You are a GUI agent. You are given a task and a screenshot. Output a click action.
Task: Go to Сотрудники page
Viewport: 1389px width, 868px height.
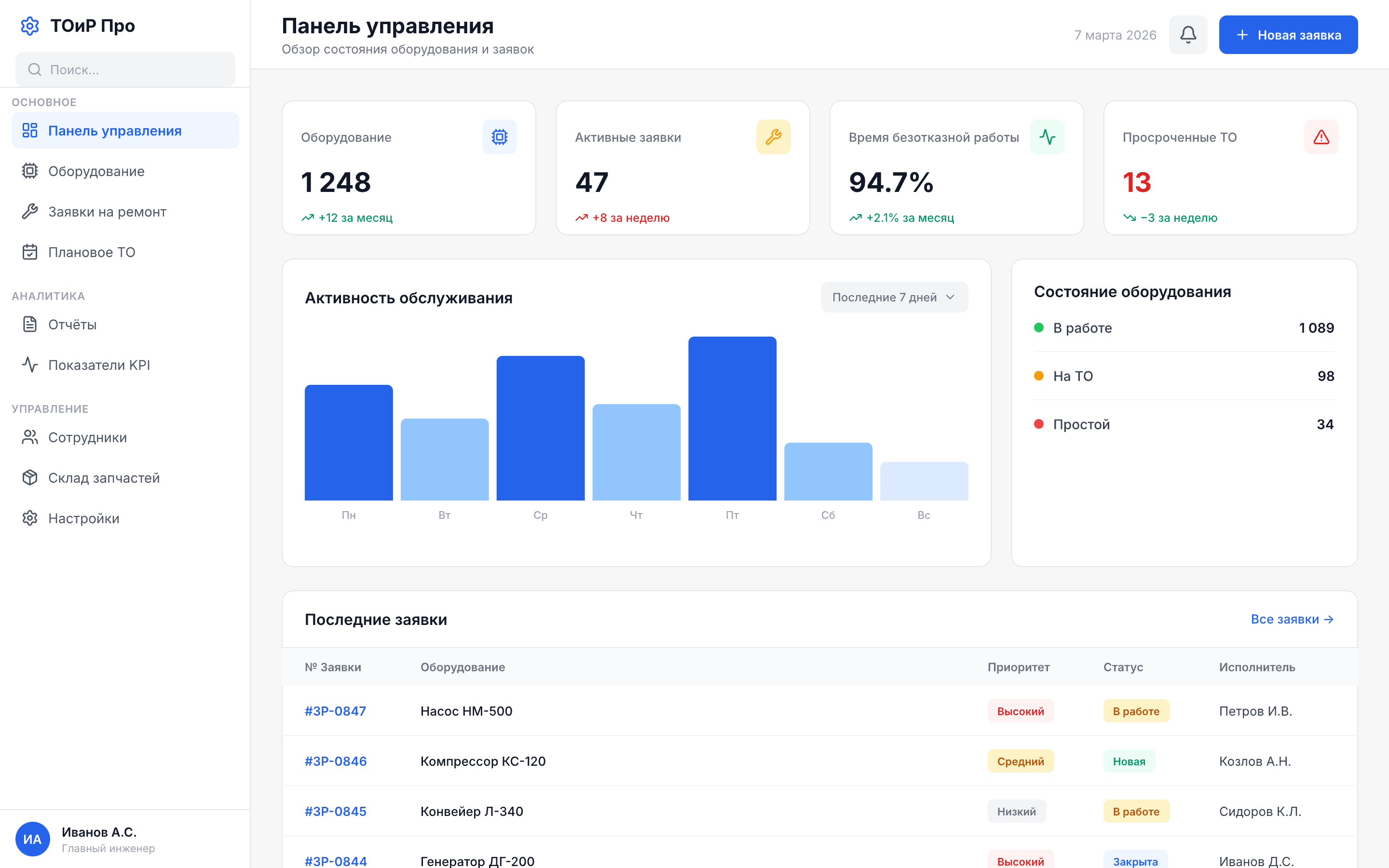click(125, 437)
